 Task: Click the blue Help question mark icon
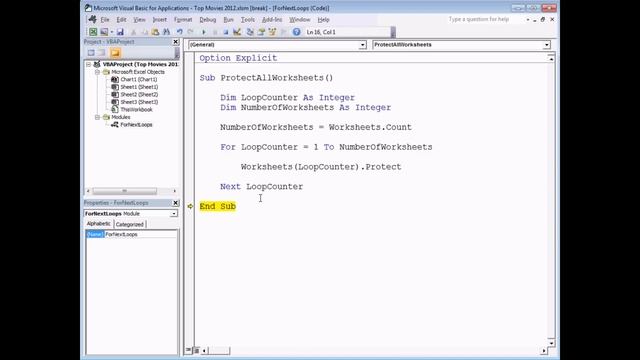click(x=296, y=32)
